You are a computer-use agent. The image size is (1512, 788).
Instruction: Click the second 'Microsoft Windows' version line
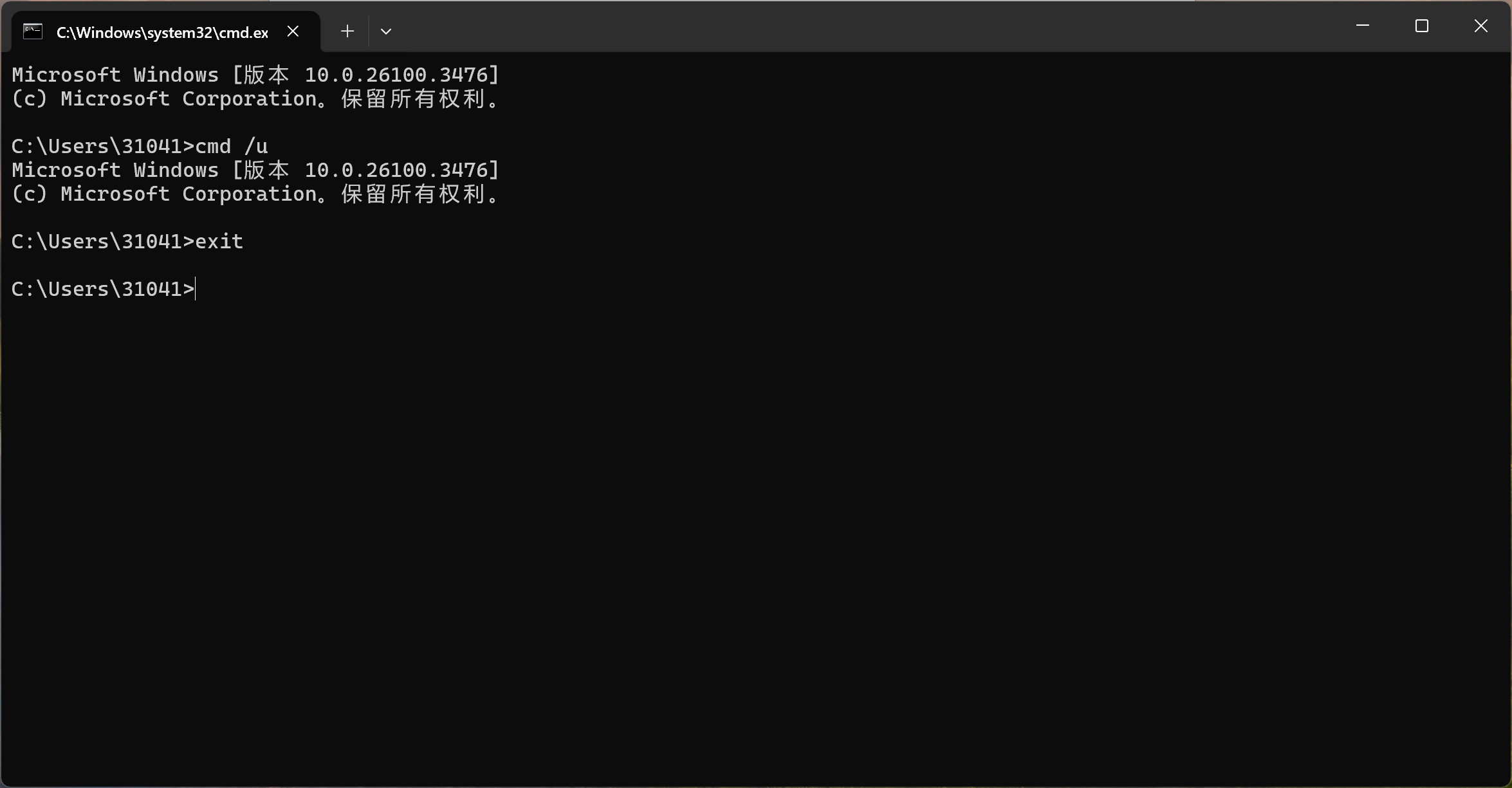point(255,170)
